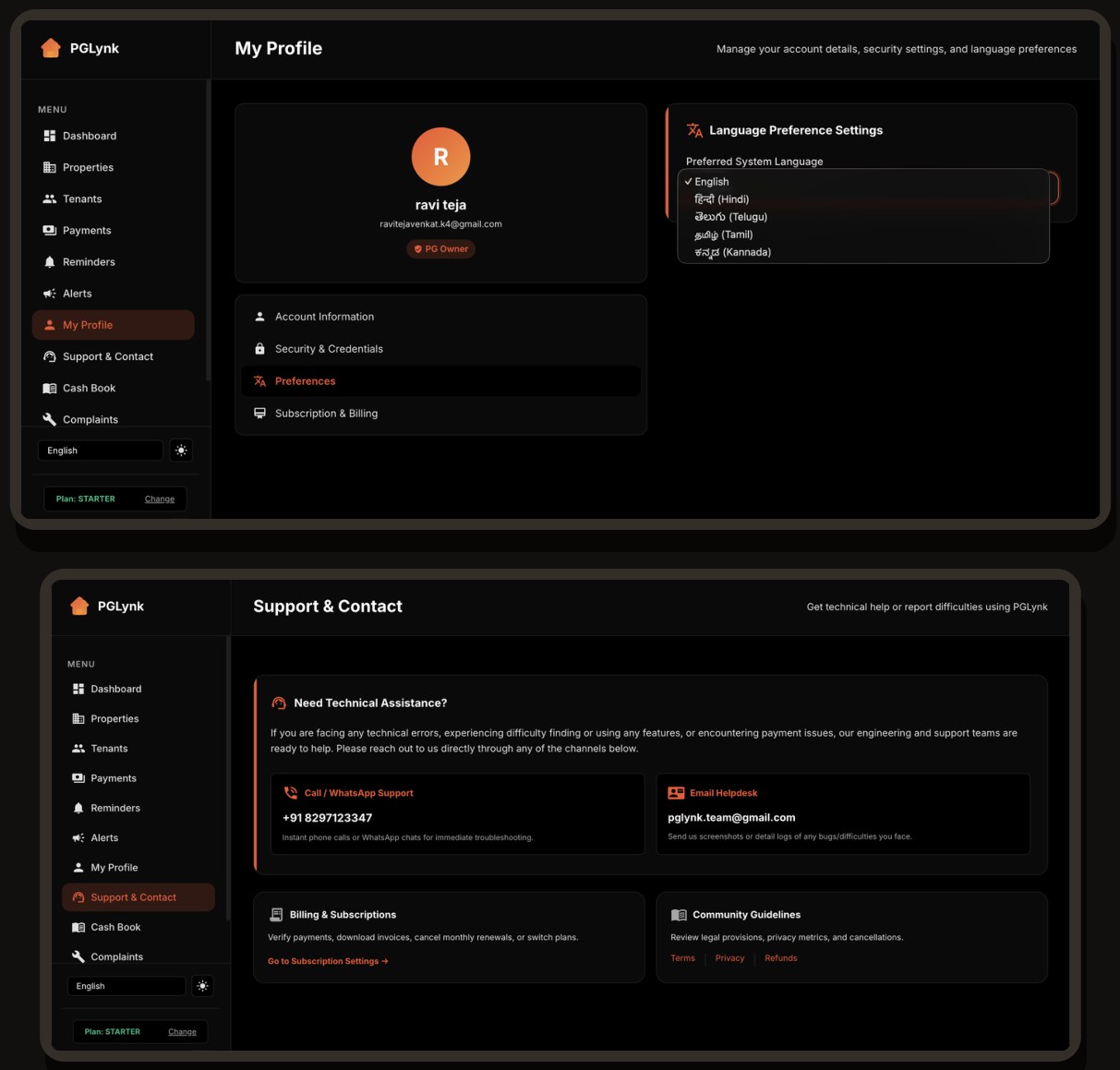Select the Preferences section
Screen dimensions: 1120x1070
tap(440, 381)
